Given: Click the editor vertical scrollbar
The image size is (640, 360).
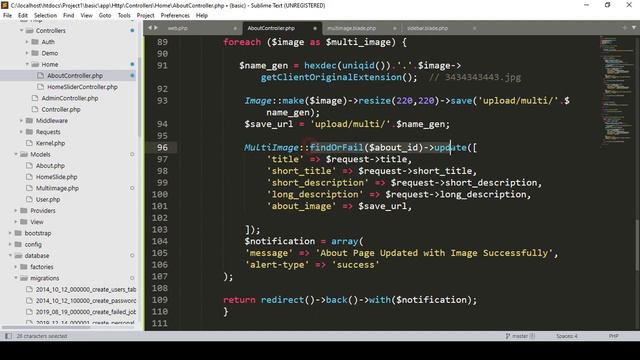Looking at the screenshot, I should coord(638,245).
